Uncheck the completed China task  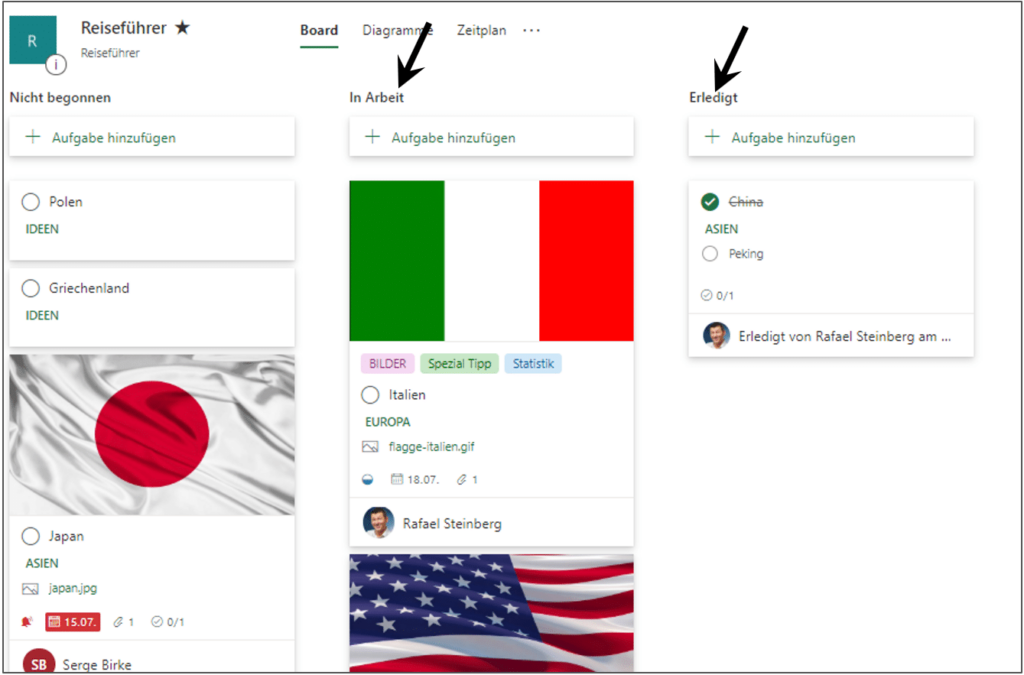(x=710, y=202)
